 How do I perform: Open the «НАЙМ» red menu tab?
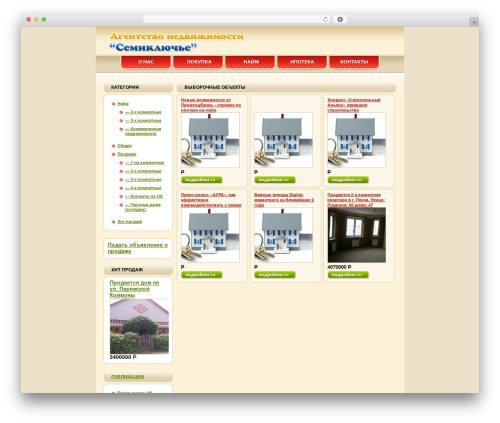pos(250,62)
